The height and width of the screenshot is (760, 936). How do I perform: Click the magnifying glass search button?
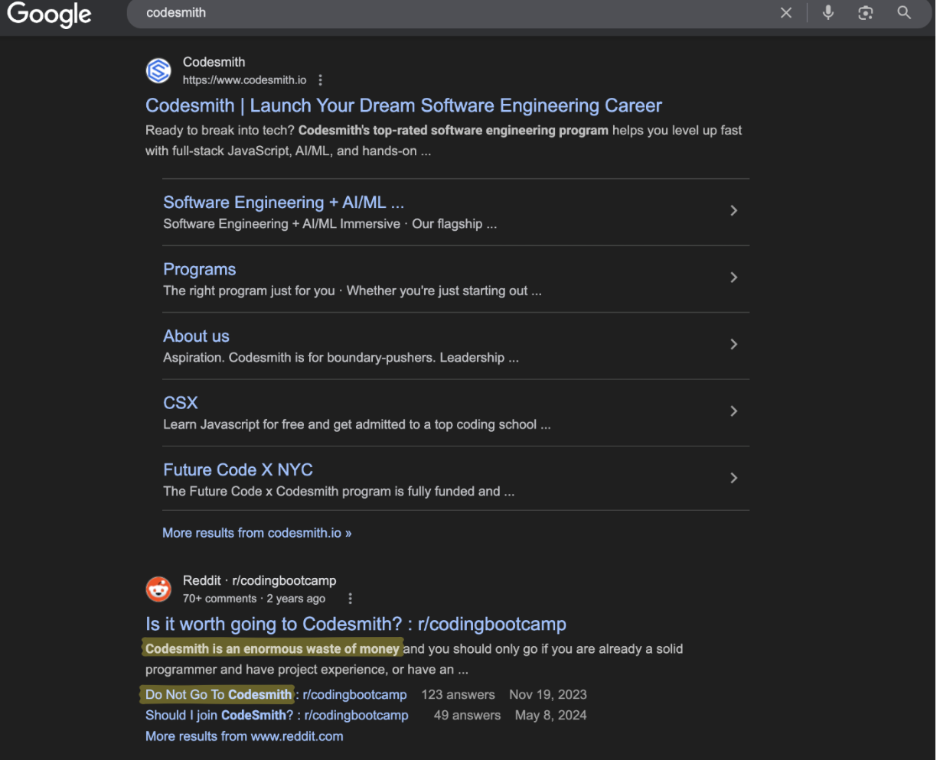(x=904, y=13)
